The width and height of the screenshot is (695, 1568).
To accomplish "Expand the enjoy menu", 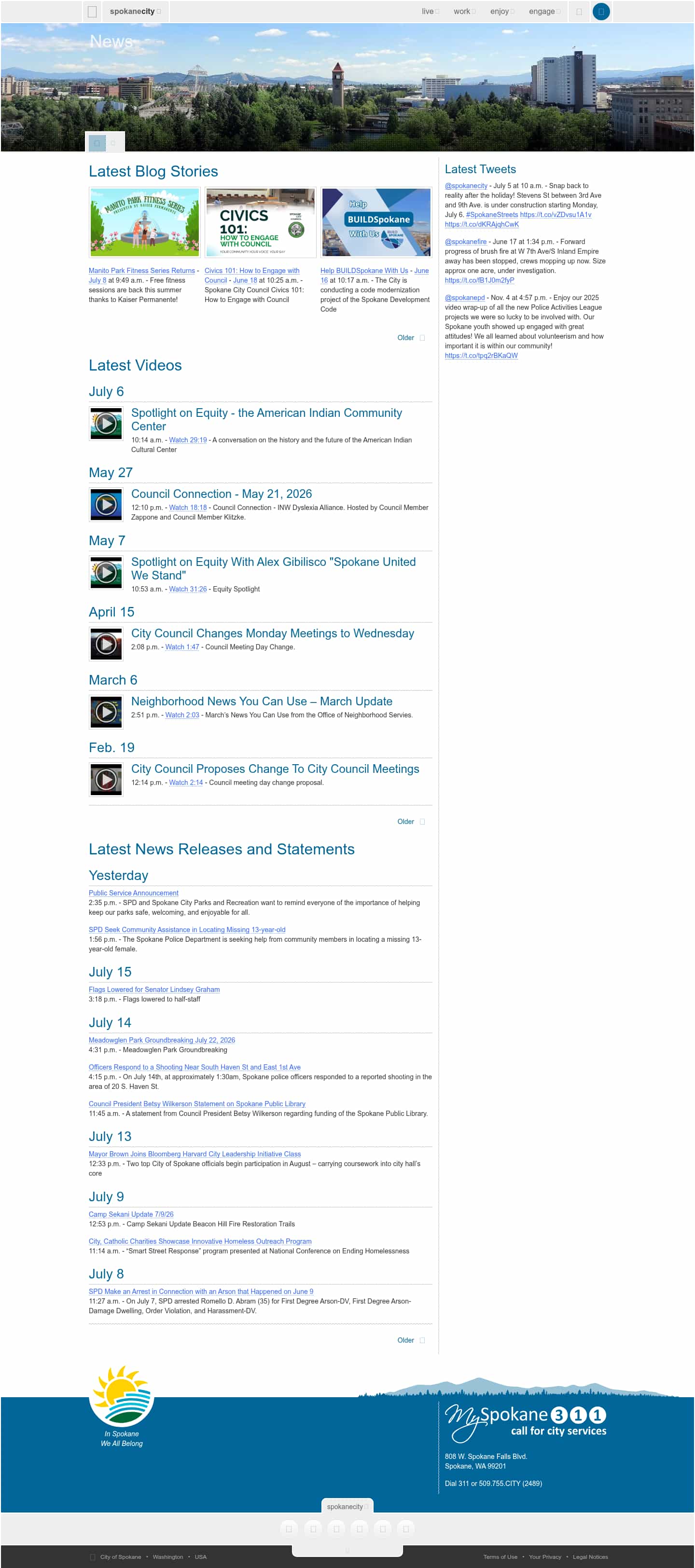I will (502, 12).
